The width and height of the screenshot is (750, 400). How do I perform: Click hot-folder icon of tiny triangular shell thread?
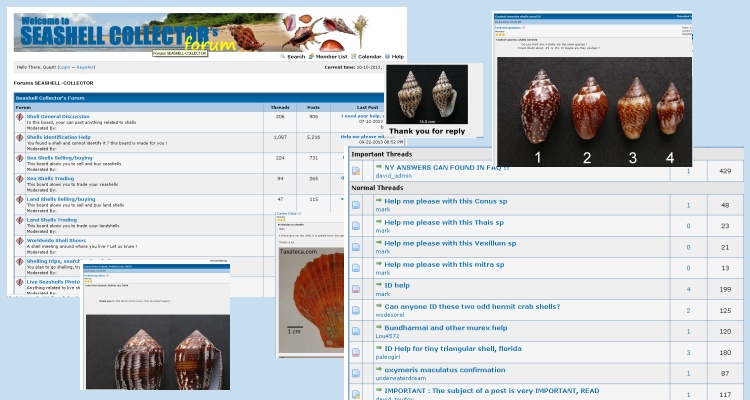tap(356, 353)
